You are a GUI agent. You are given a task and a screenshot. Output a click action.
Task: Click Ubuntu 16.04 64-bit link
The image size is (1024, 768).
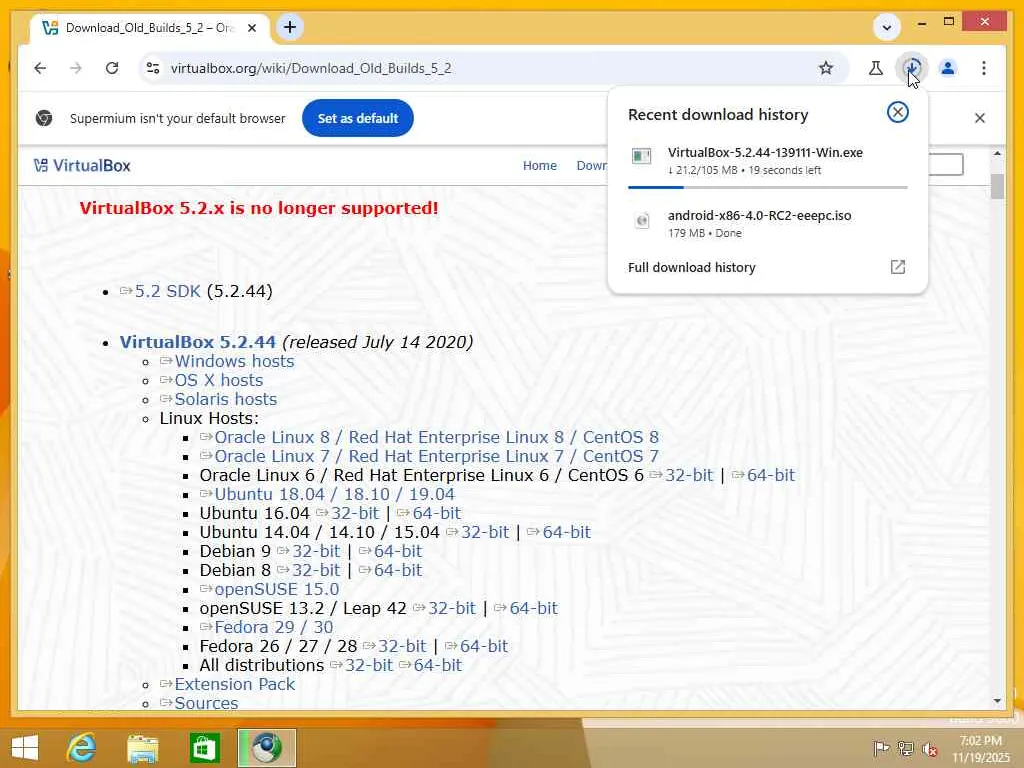click(436, 513)
